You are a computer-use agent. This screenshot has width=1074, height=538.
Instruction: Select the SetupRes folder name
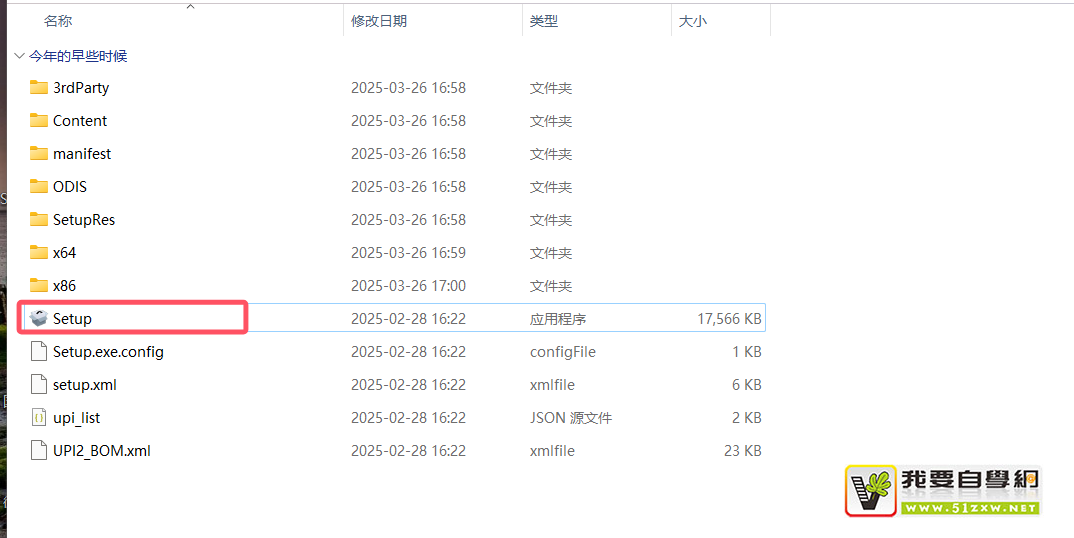84,219
